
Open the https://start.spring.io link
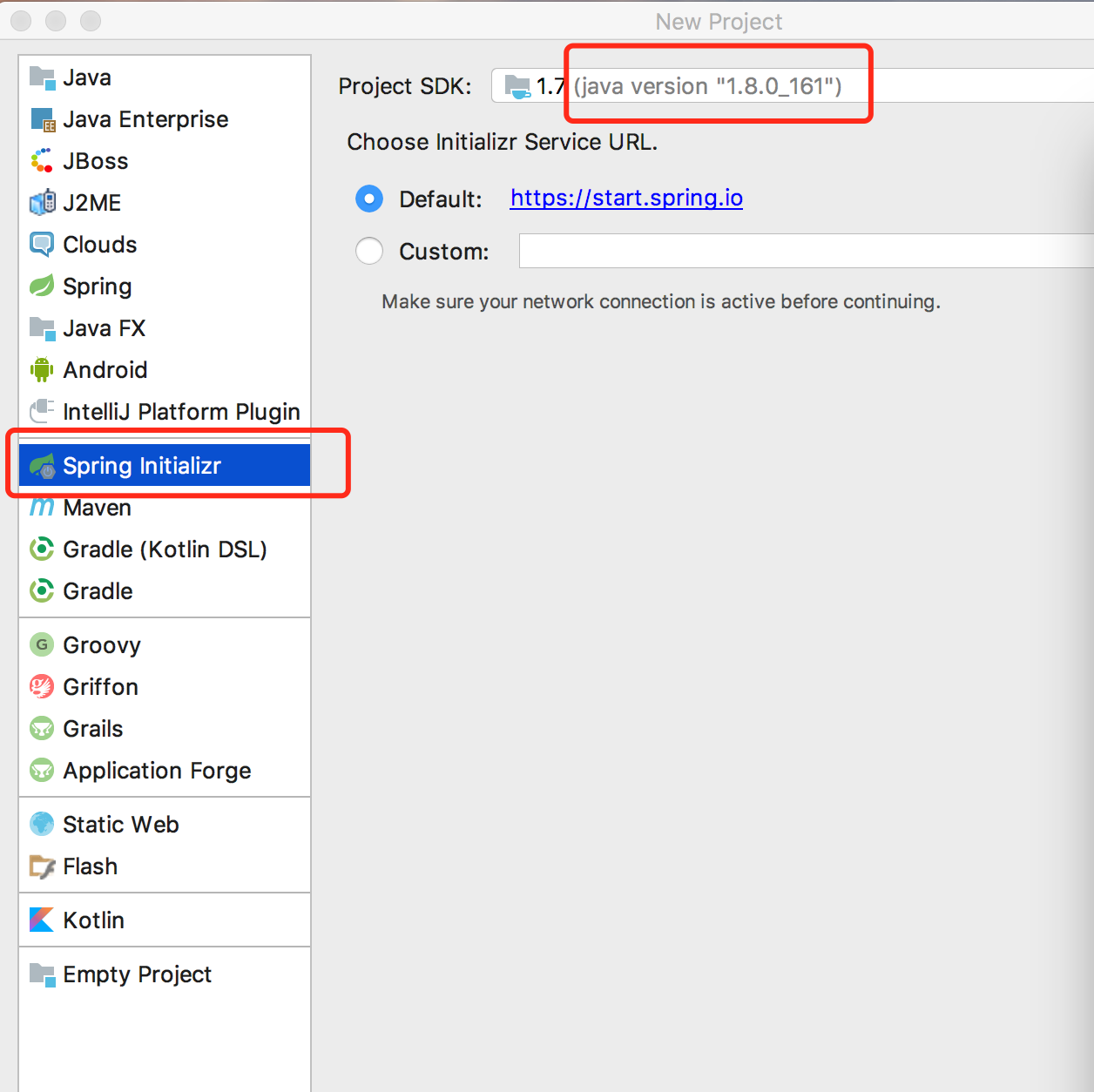[626, 199]
